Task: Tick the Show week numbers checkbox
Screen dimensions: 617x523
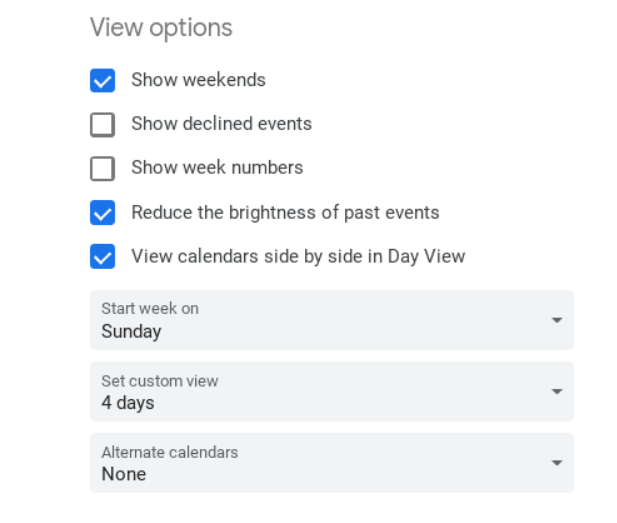Action: pos(103,169)
